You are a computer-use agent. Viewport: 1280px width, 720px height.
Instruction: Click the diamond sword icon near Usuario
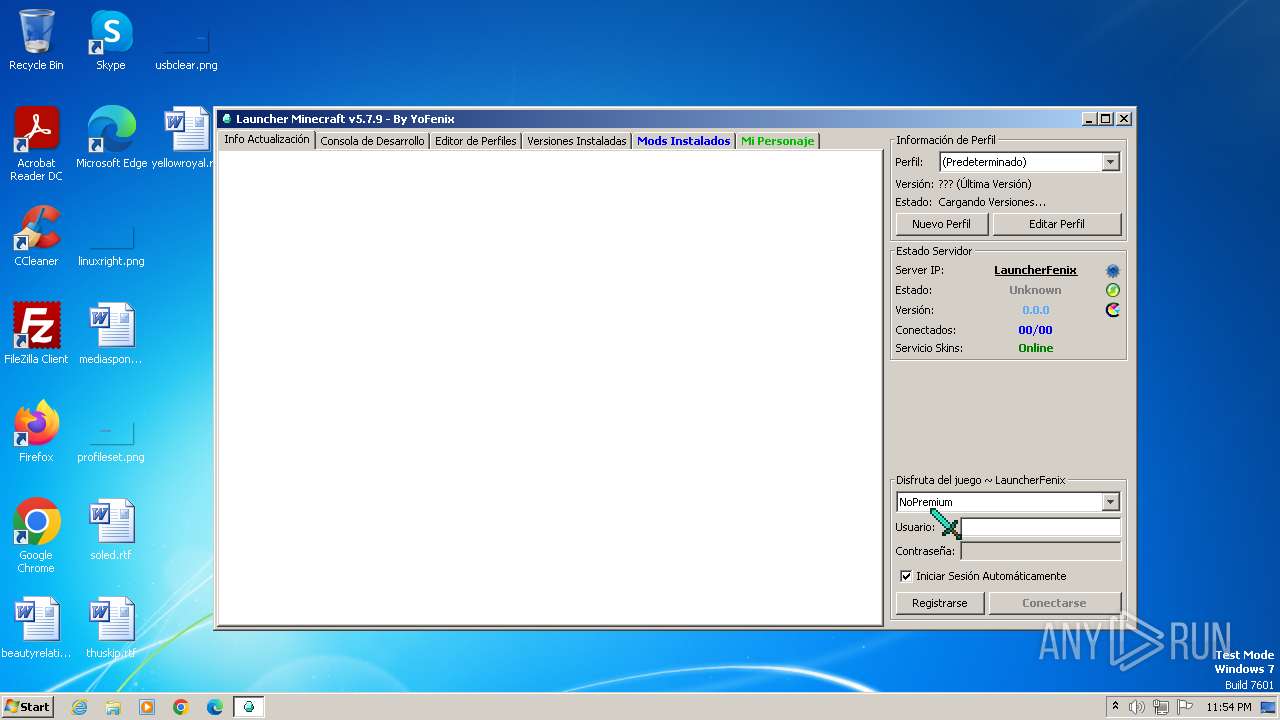(x=945, y=524)
